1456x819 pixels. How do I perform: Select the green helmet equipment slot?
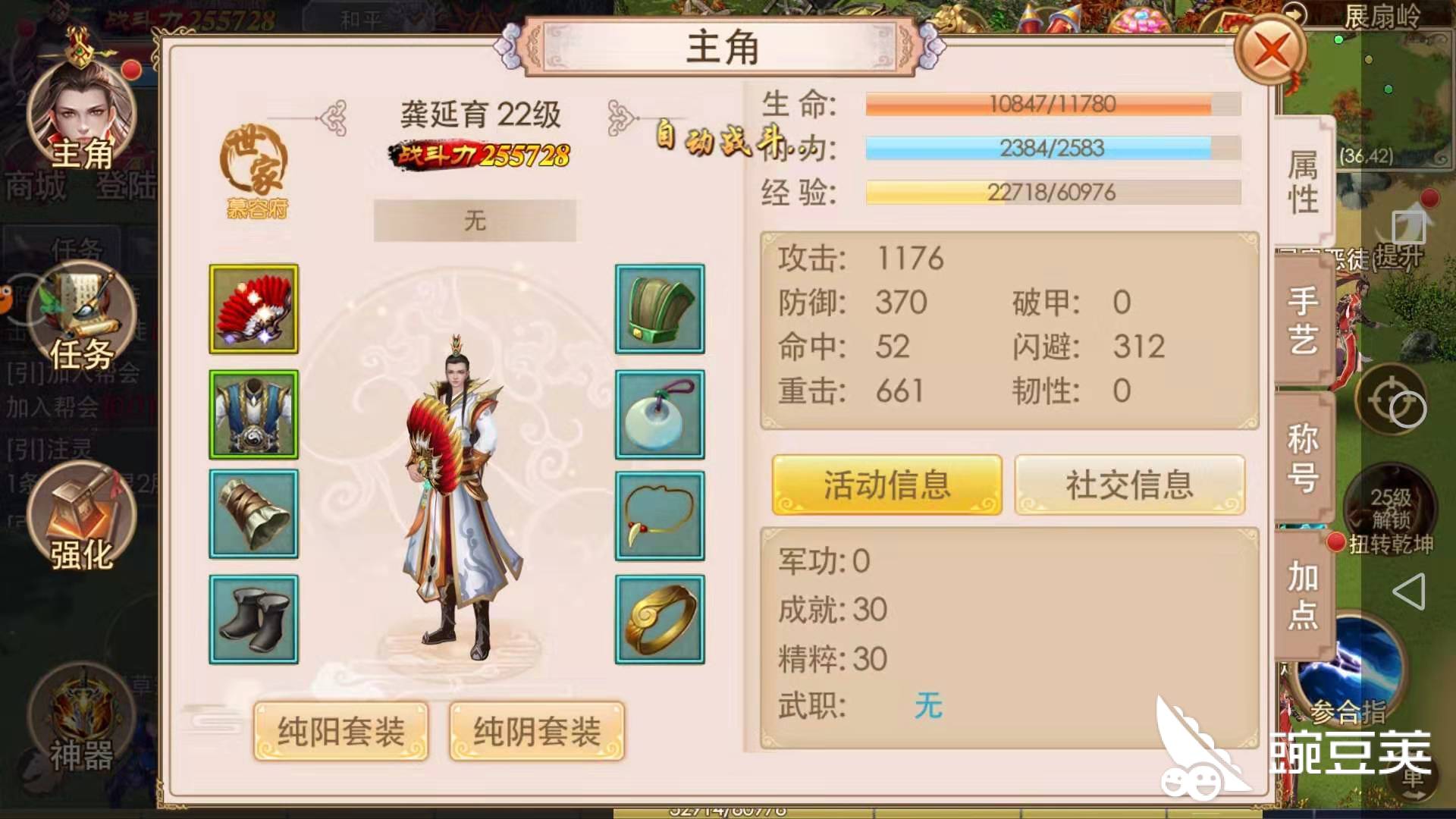click(x=660, y=309)
